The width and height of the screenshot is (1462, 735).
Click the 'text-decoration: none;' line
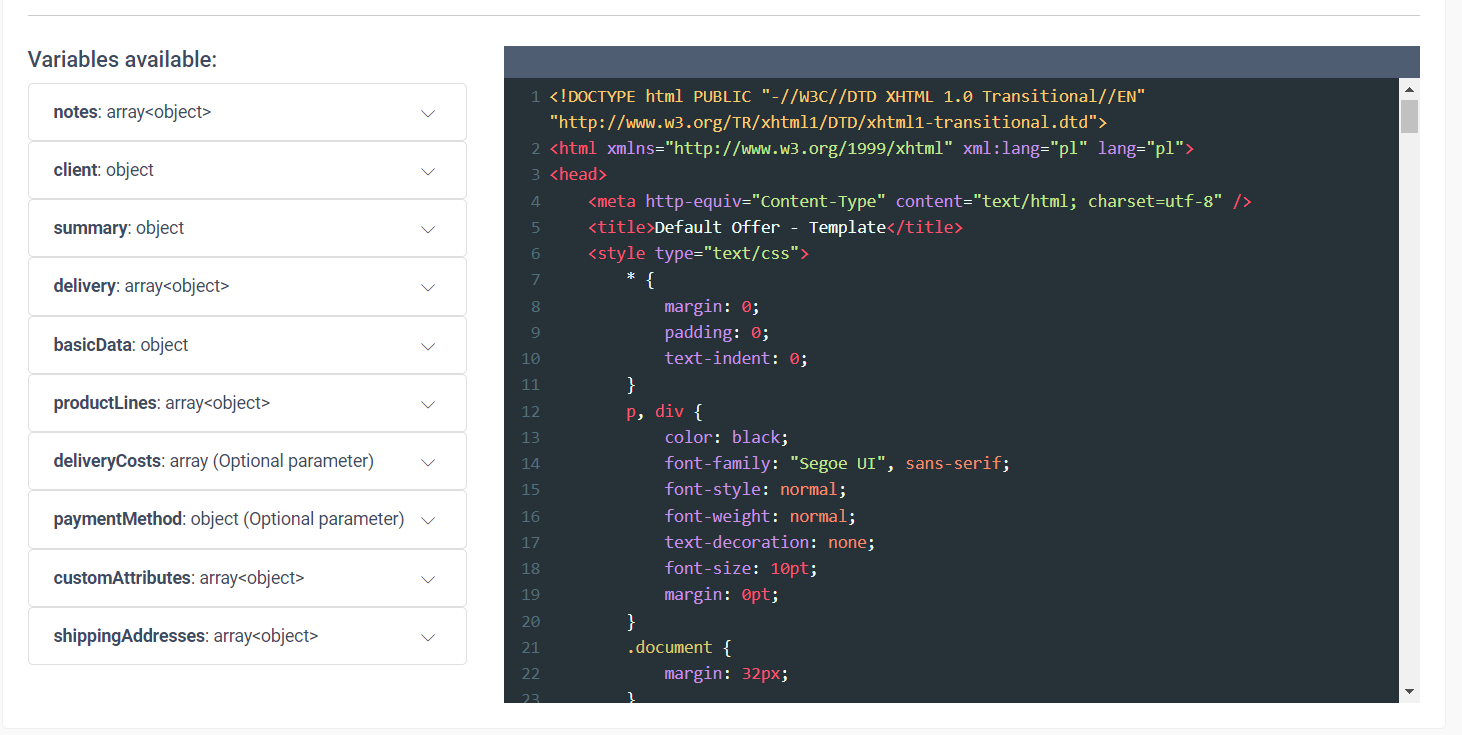pos(770,542)
